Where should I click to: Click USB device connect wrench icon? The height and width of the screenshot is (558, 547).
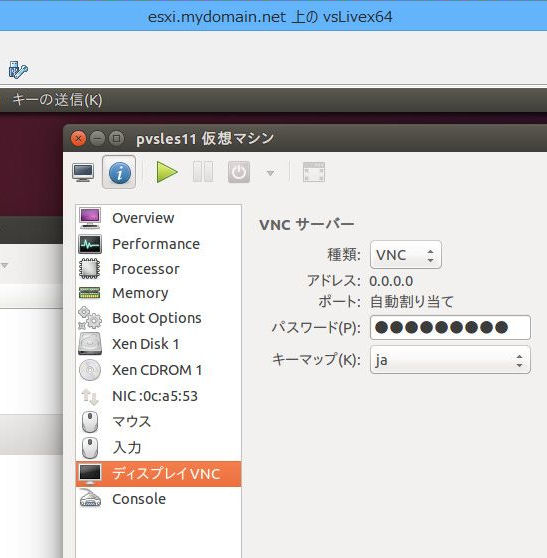[x=18, y=69]
